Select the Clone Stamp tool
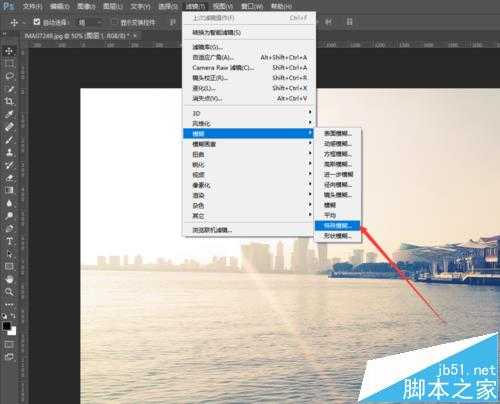This screenshot has height=404, width=500. 9,152
